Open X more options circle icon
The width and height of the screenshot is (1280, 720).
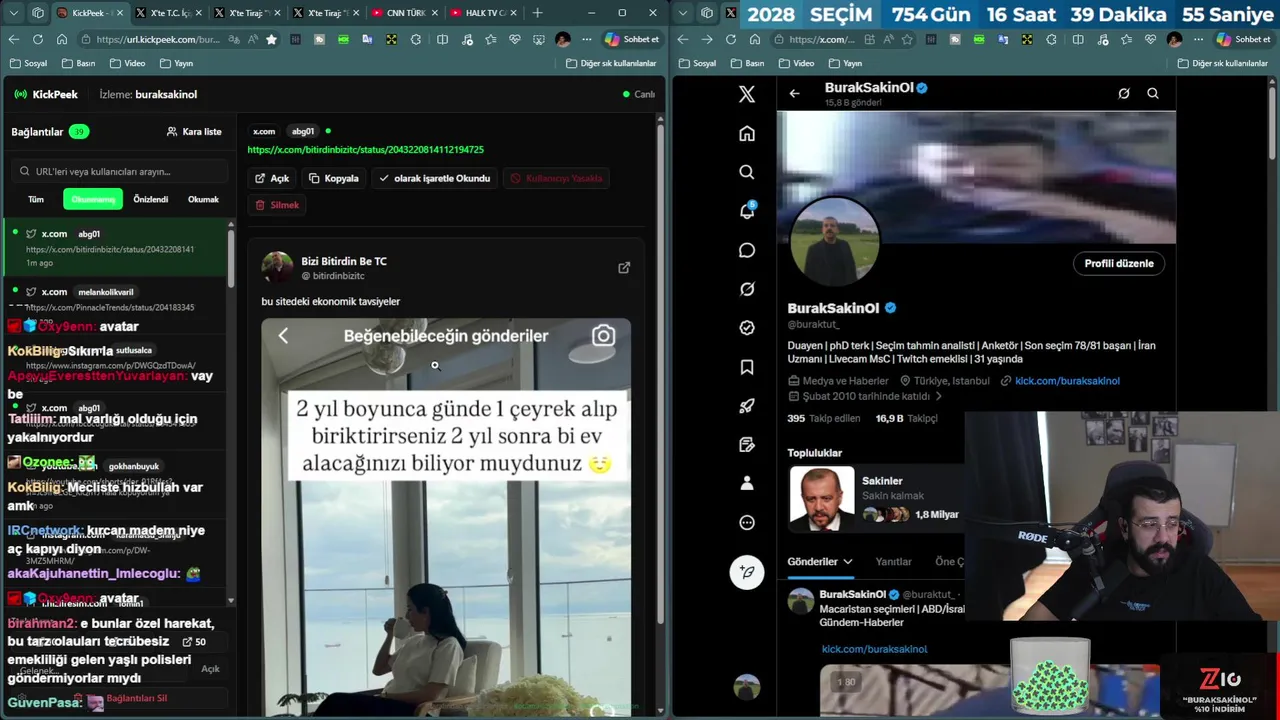click(747, 522)
